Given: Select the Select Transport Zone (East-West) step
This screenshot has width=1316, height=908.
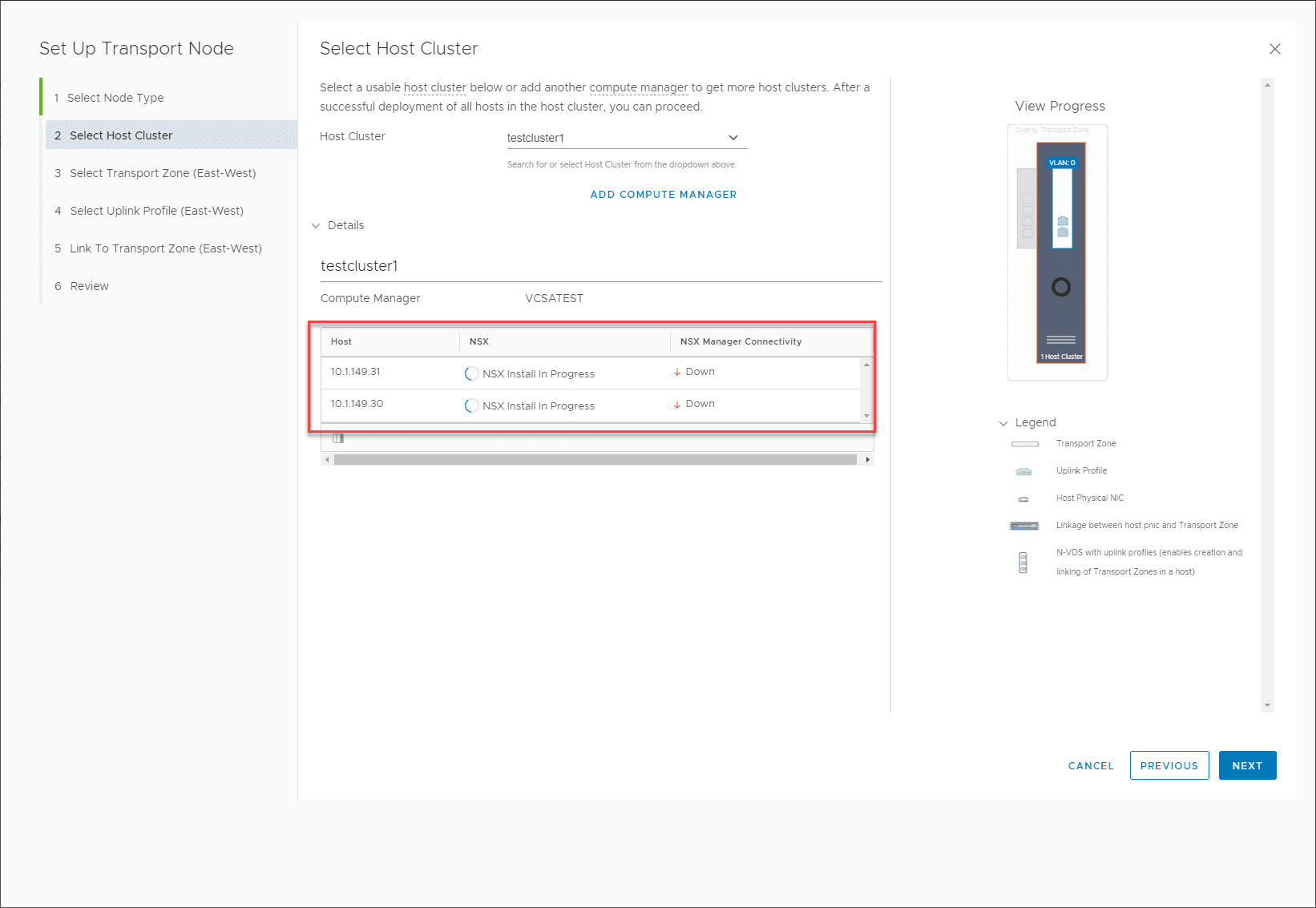Looking at the screenshot, I should pos(163,172).
